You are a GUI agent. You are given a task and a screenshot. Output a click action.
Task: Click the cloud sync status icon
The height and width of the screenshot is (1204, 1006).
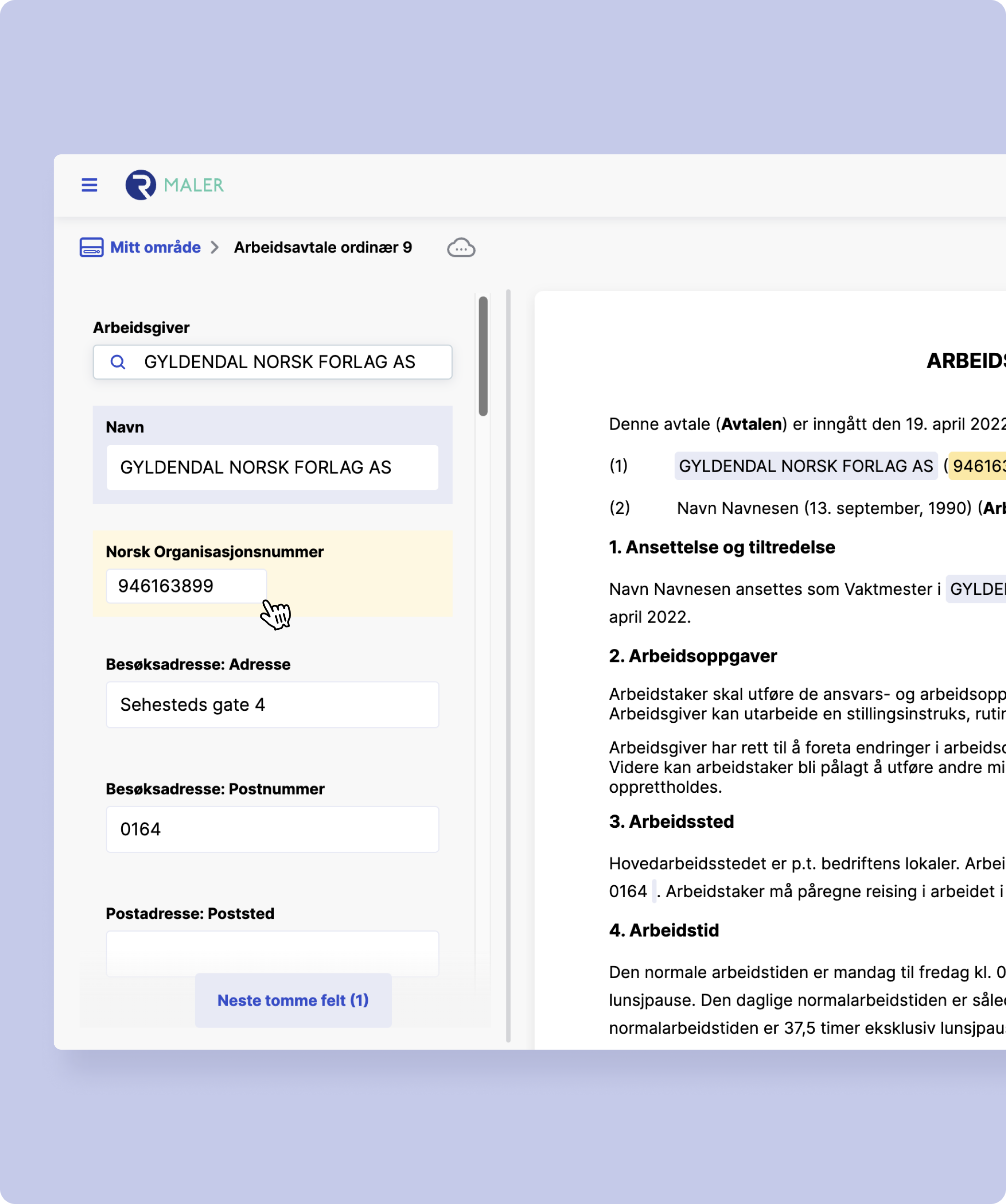461,248
